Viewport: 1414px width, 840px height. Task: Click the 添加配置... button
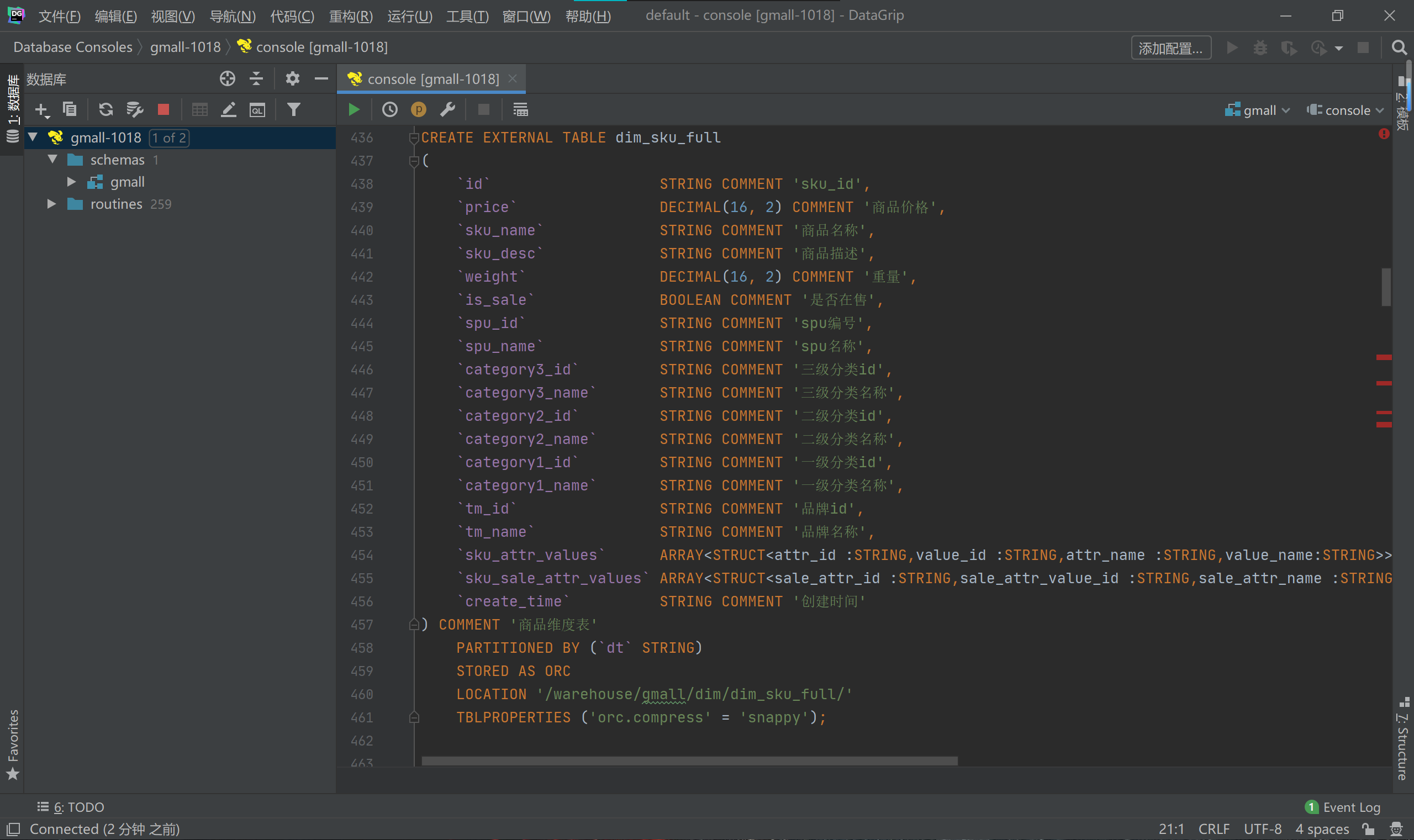tap(1170, 48)
